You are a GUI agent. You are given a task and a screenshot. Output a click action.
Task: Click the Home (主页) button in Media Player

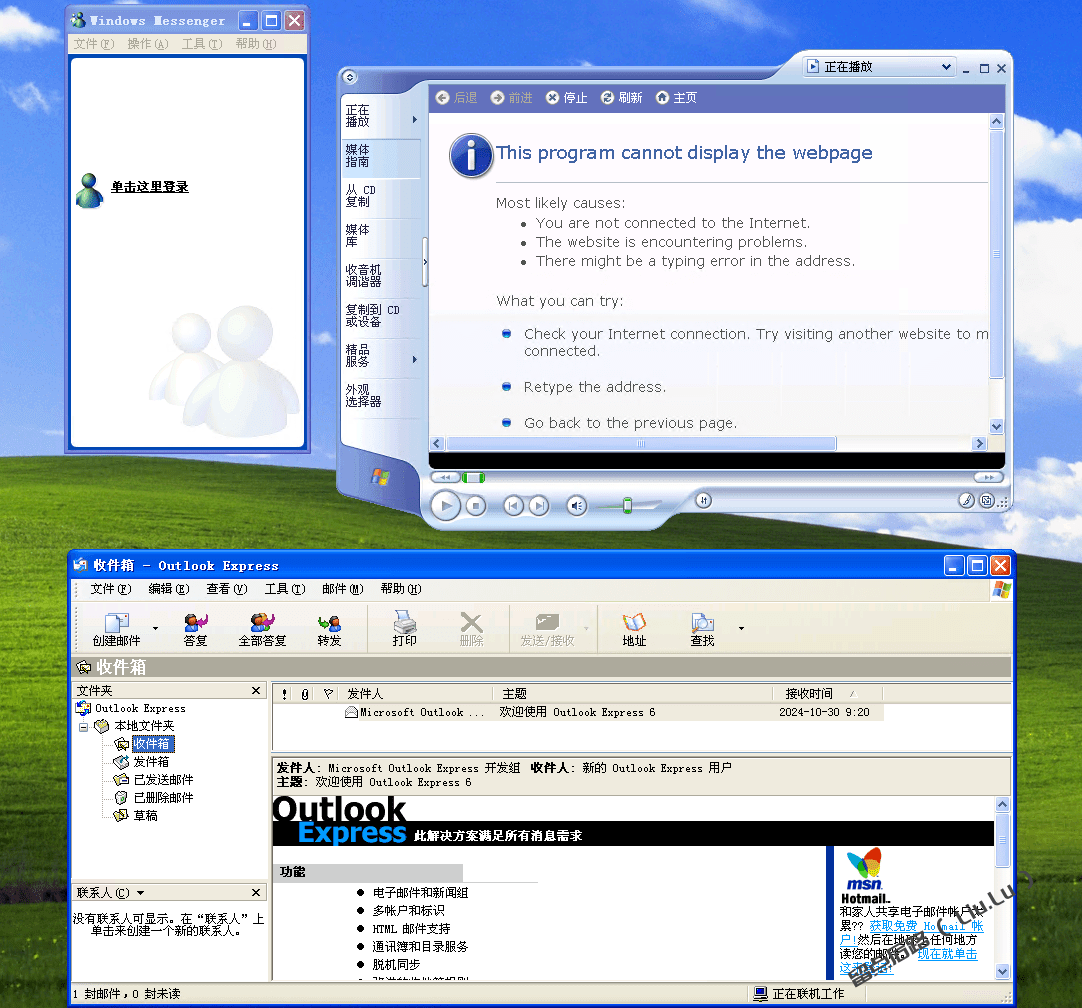click(x=676, y=98)
